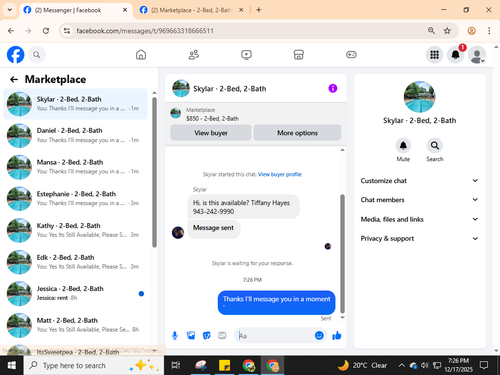Switch to the Messenger | Facebook tab
This screenshot has height=375, width=500.
(76, 10)
